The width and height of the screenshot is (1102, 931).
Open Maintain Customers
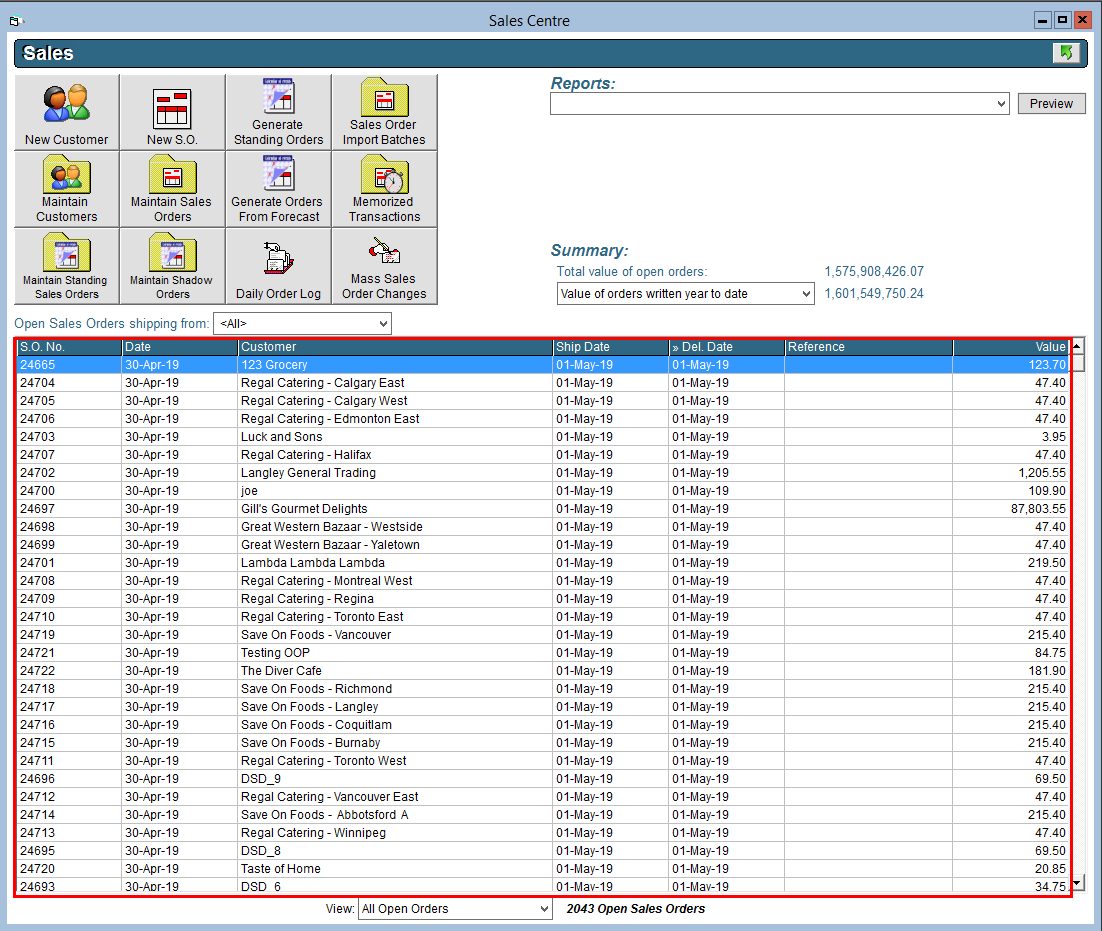67,189
